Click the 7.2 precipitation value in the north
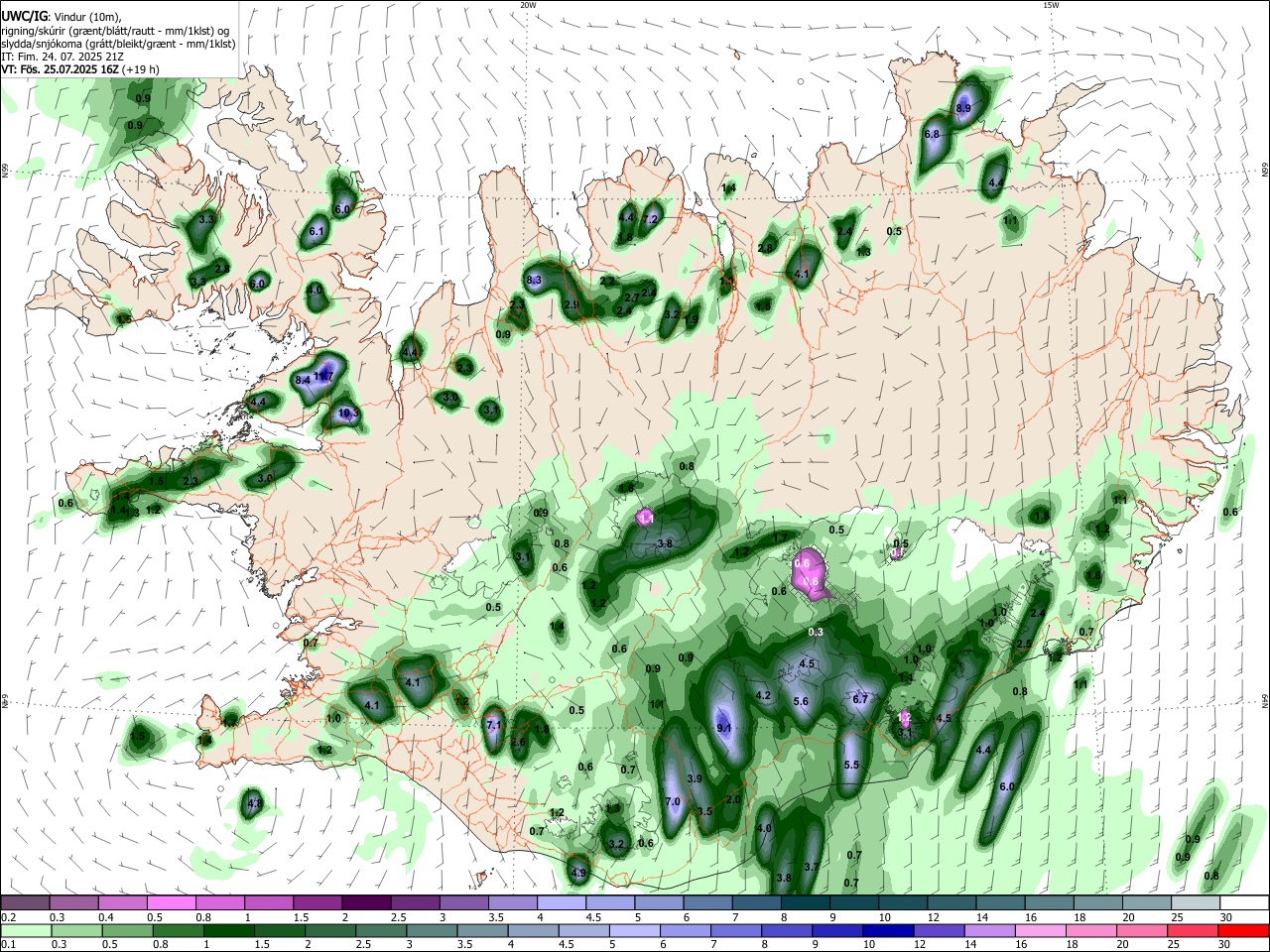Screen dimensions: 1270x952 651,219
